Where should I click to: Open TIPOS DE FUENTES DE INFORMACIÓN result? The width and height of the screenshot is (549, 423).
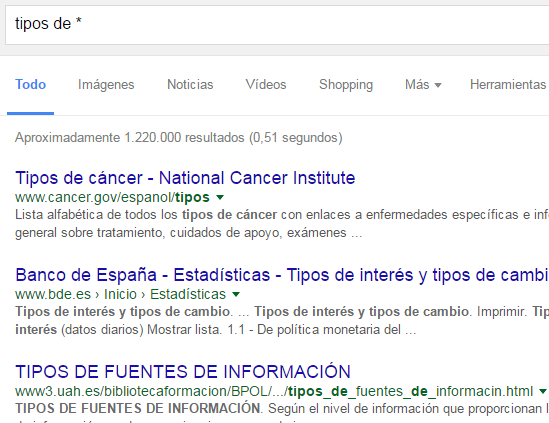click(183, 372)
